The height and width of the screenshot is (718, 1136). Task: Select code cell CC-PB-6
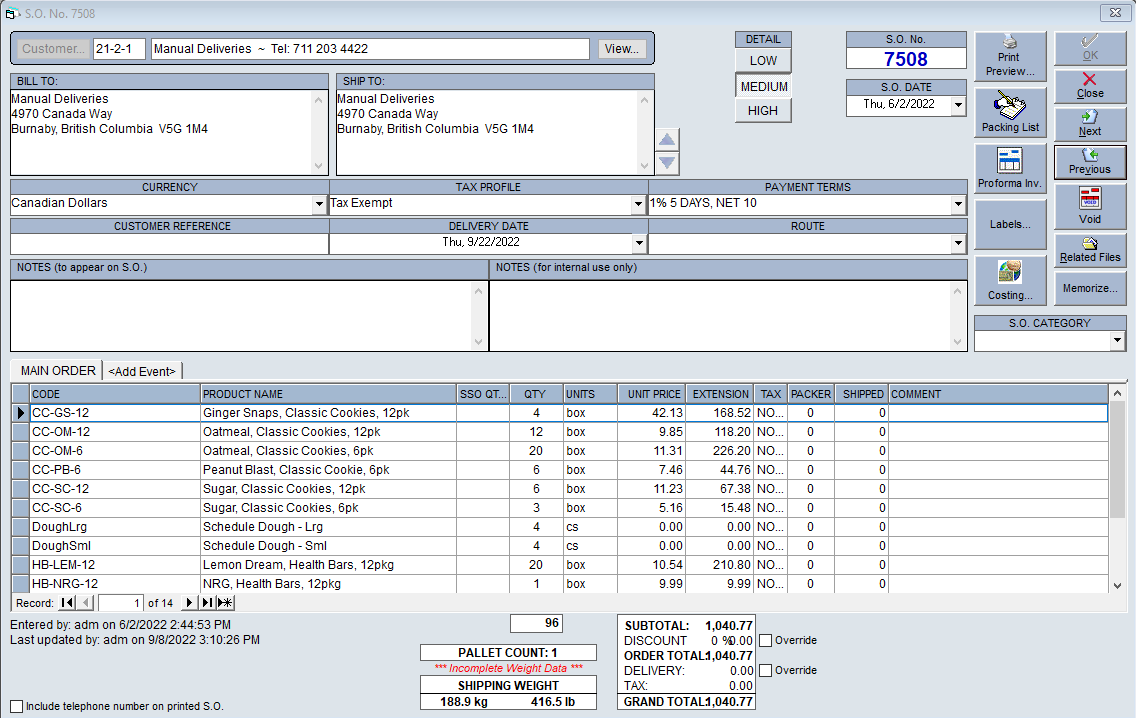pyautogui.click(x=115, y=469)
